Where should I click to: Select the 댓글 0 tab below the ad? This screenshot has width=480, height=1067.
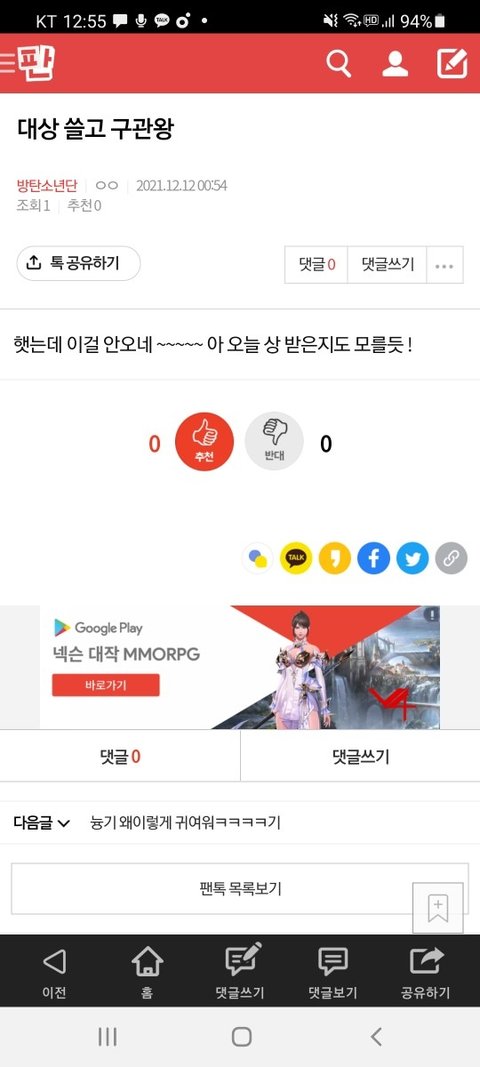[x=120, y=756]
